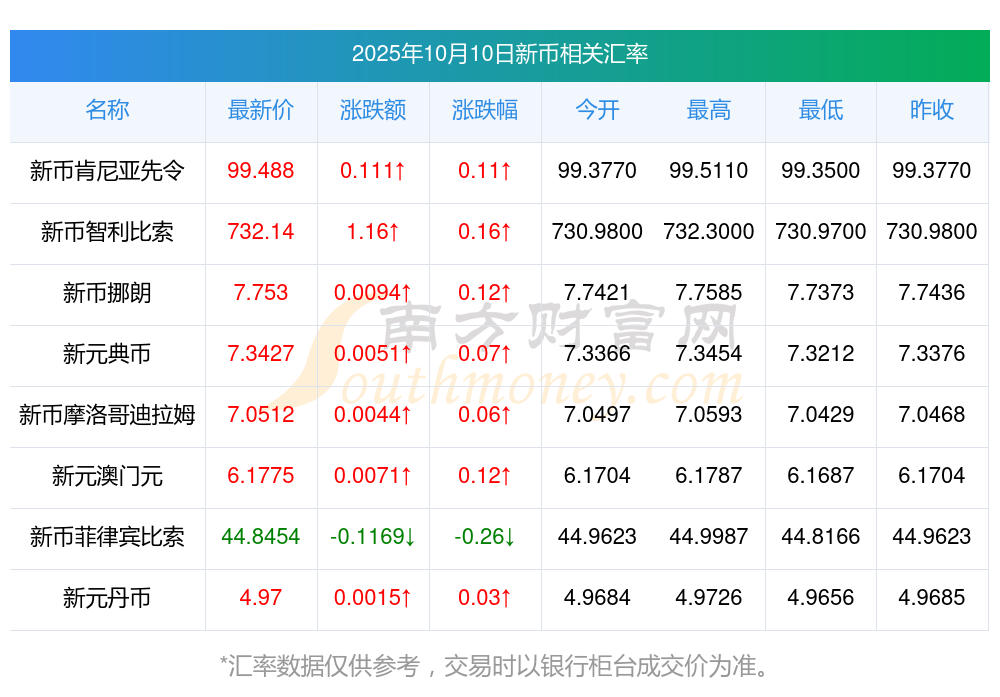1000x697 pixels.
Task: Select the 新币菲律宾比索 row
Action: click(x=107, y=538)
